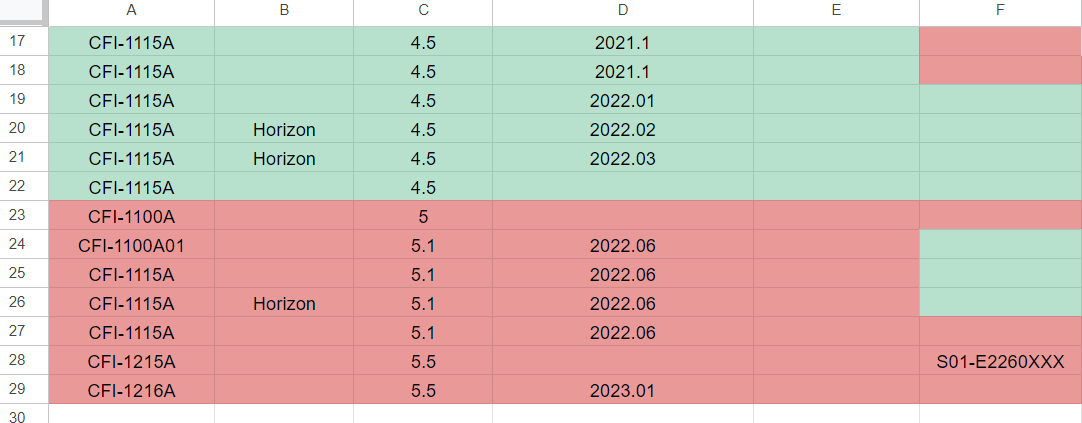
Task: Select the Horizon cell in row 26
Action: pyautogui.click(x=284, y=303)
